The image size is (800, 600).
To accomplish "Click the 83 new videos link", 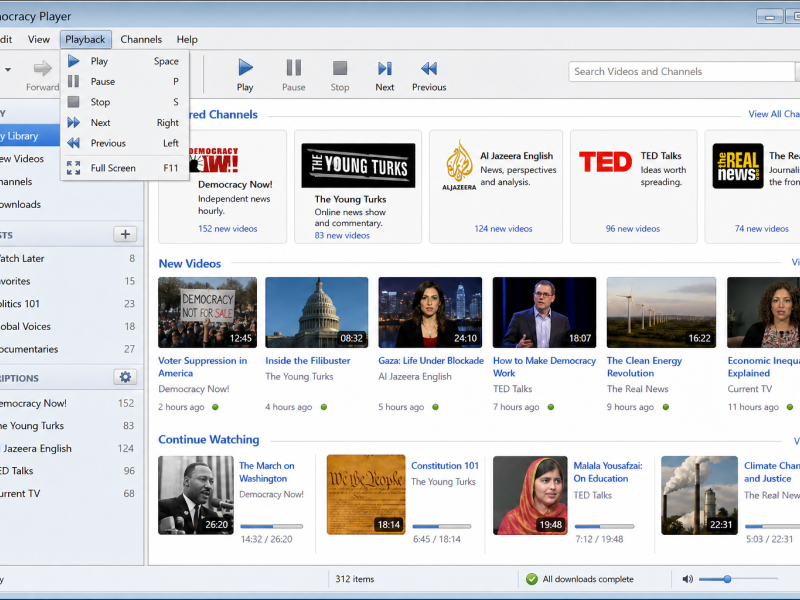I will (342, 235).
